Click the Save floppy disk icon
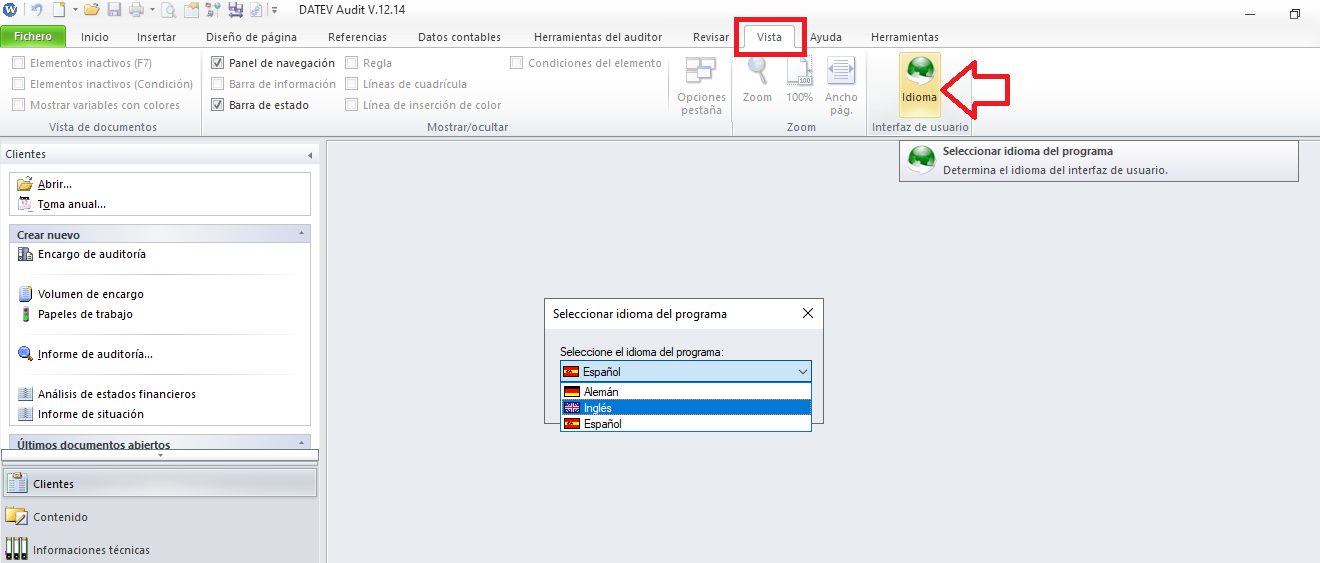1320x563 pixels. click(x=114, y=10)
